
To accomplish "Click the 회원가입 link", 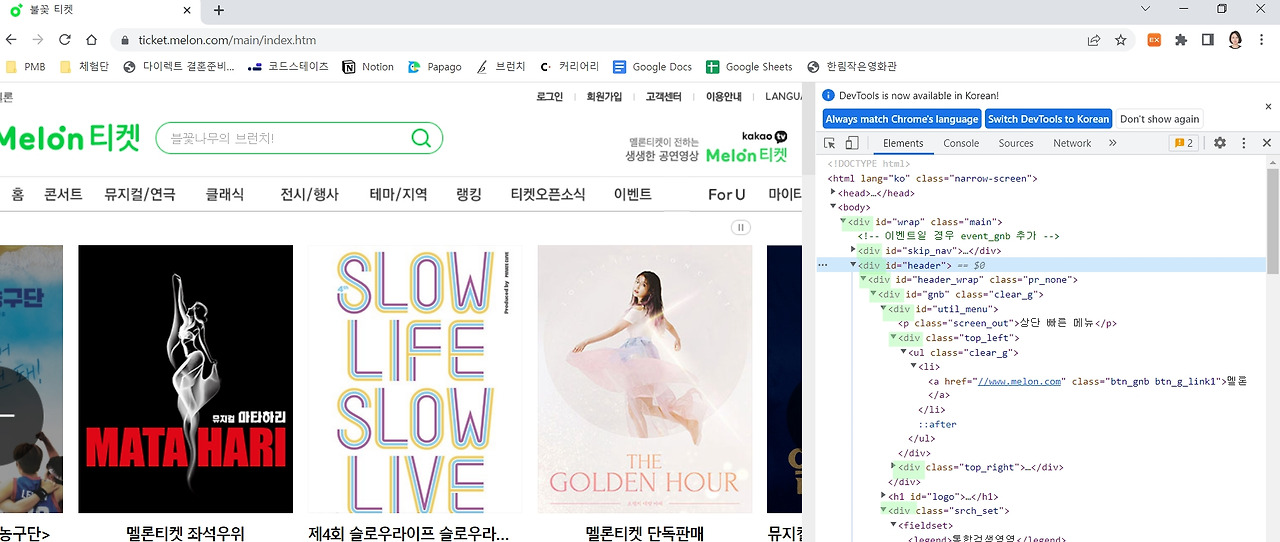I will [x=604, y=97].
